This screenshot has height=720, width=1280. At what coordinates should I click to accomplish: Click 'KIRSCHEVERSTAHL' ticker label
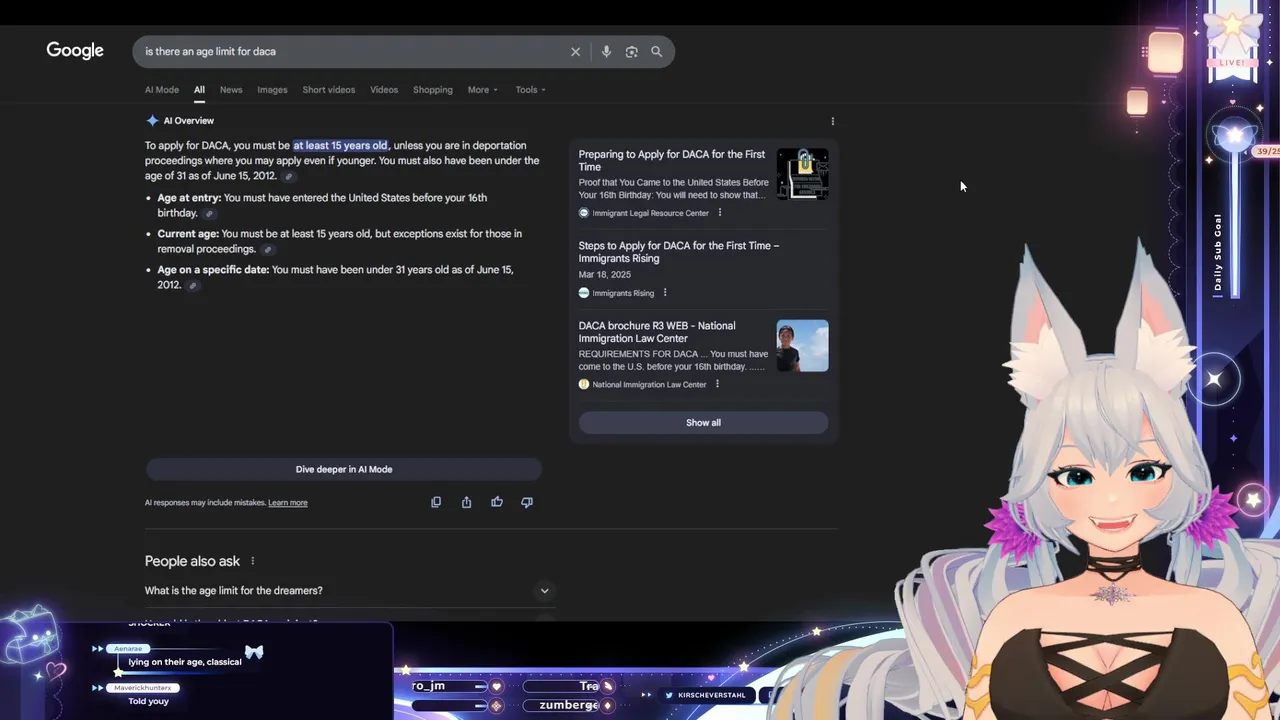(x=711, y=695)
